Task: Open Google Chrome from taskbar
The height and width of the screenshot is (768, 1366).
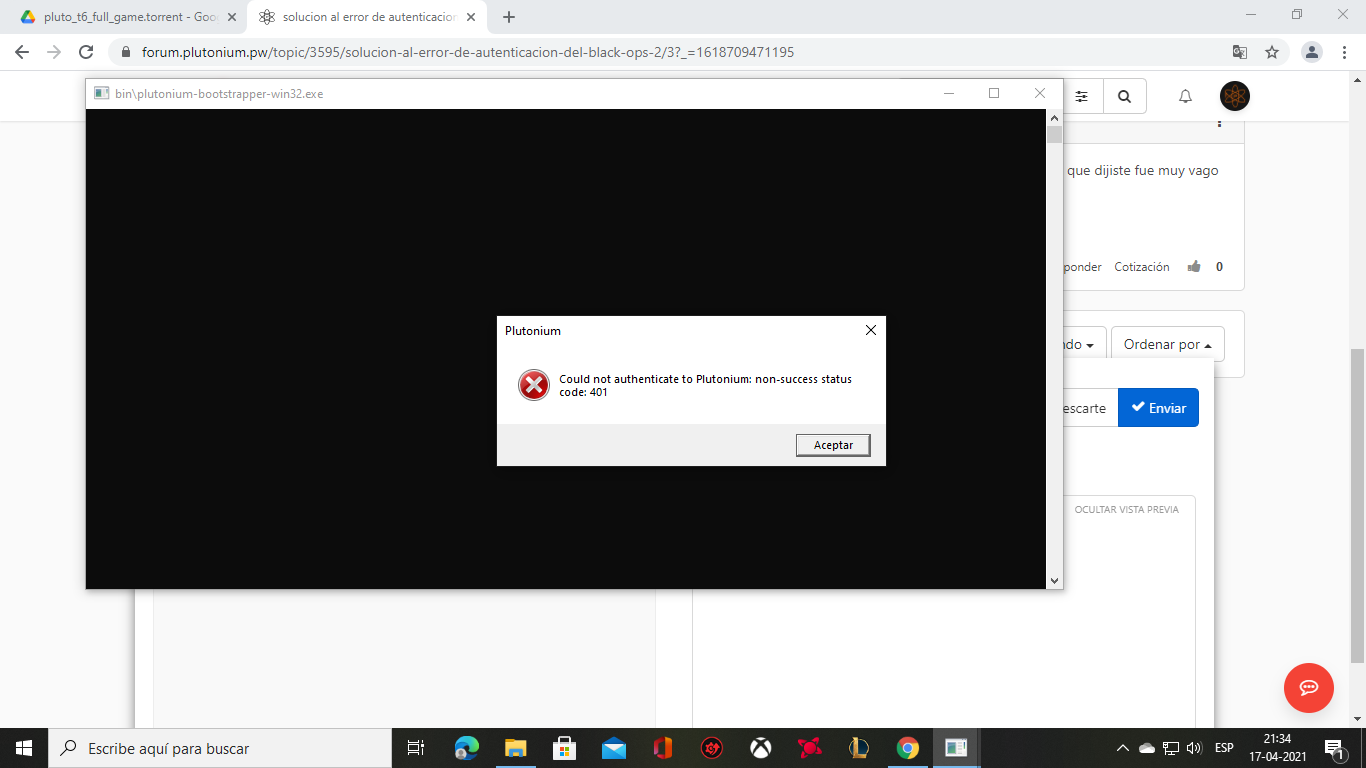Action: pyautogui.click(x=907, y=748)
